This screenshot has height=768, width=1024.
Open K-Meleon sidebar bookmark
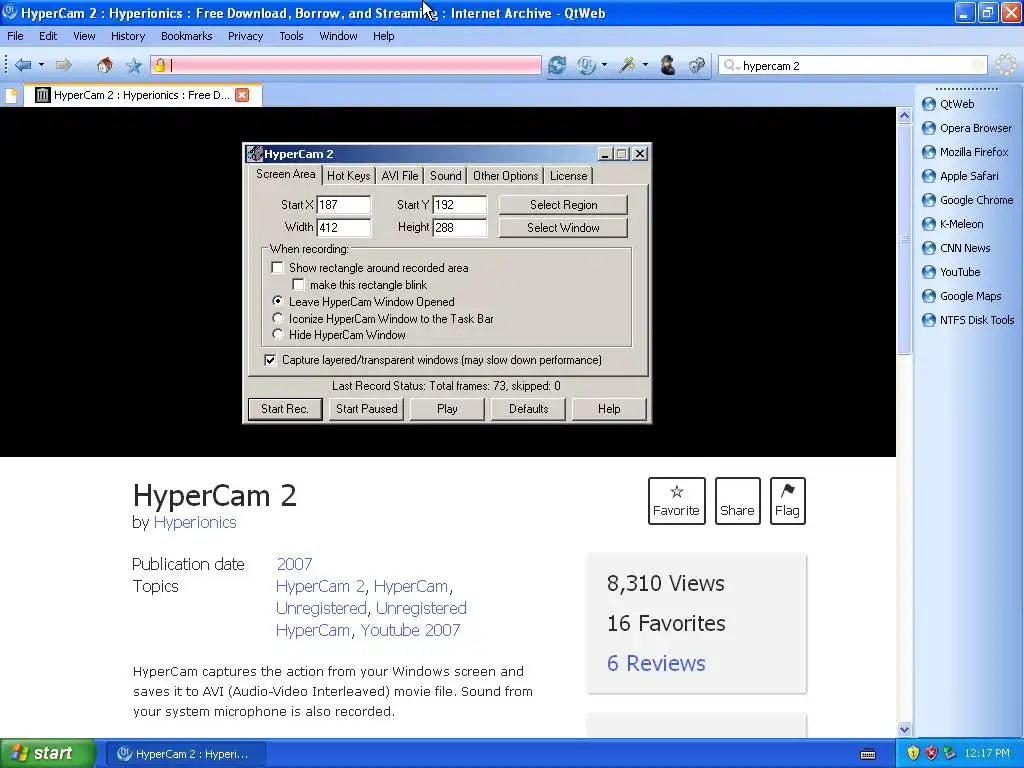coord(953,224)
